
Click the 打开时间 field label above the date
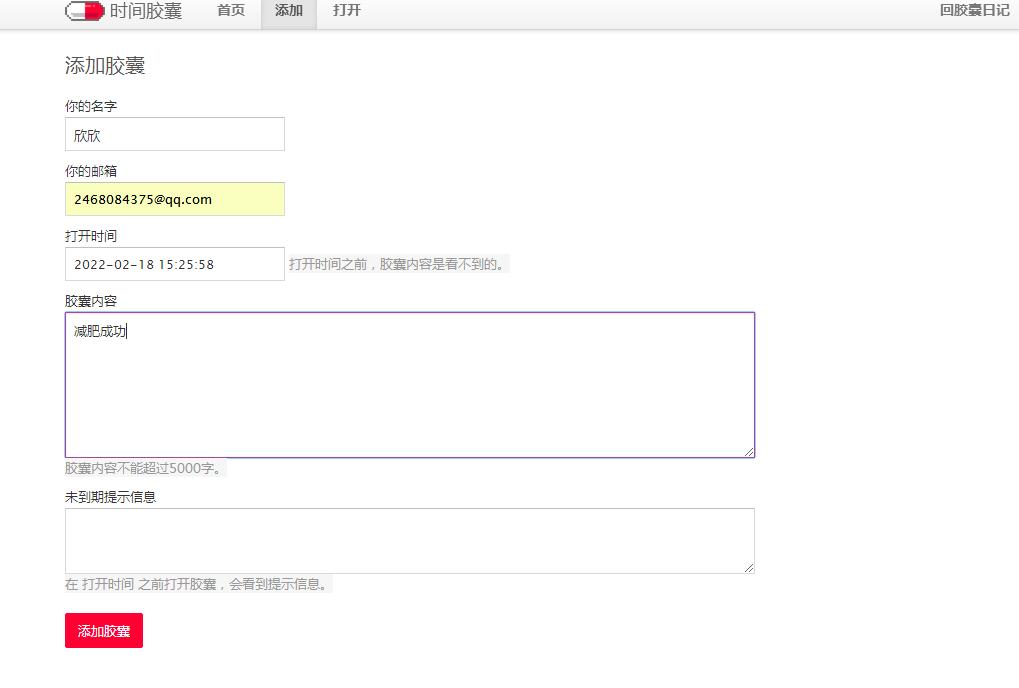click(x=91, y=236)
